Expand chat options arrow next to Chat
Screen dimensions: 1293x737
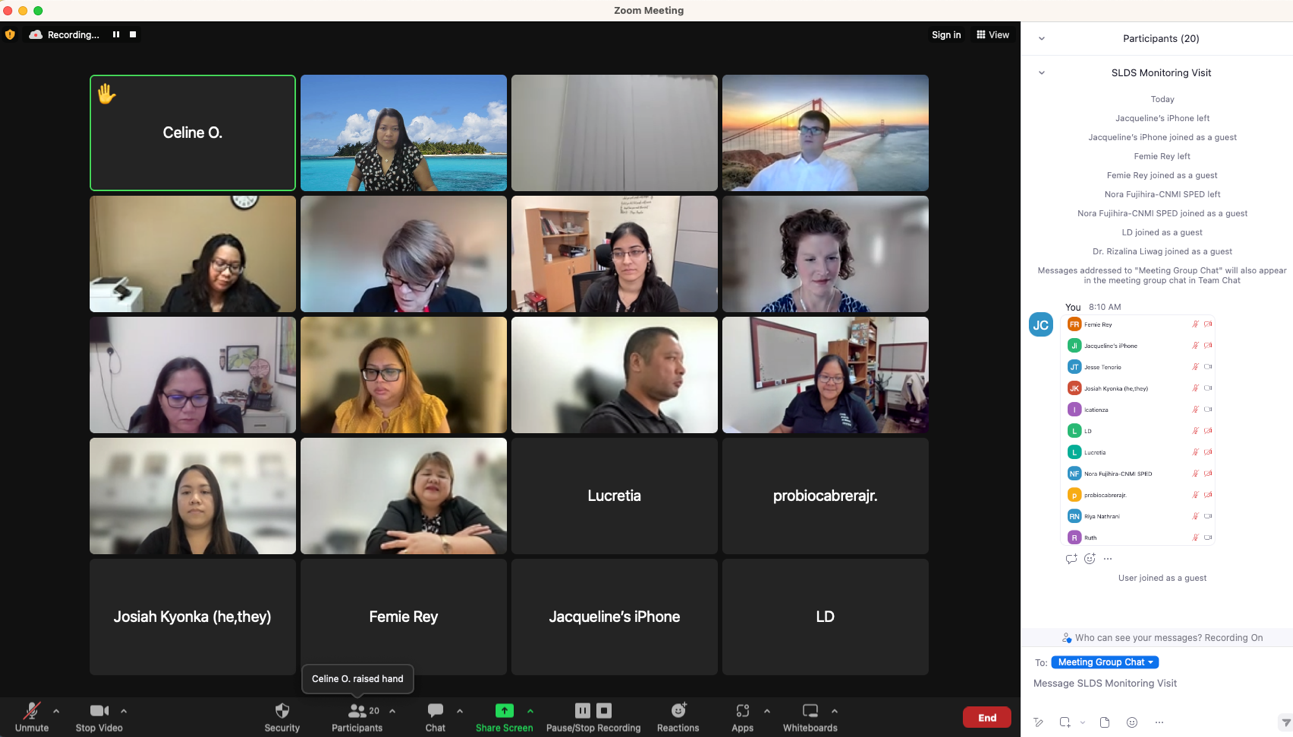(x=460, y=711)
